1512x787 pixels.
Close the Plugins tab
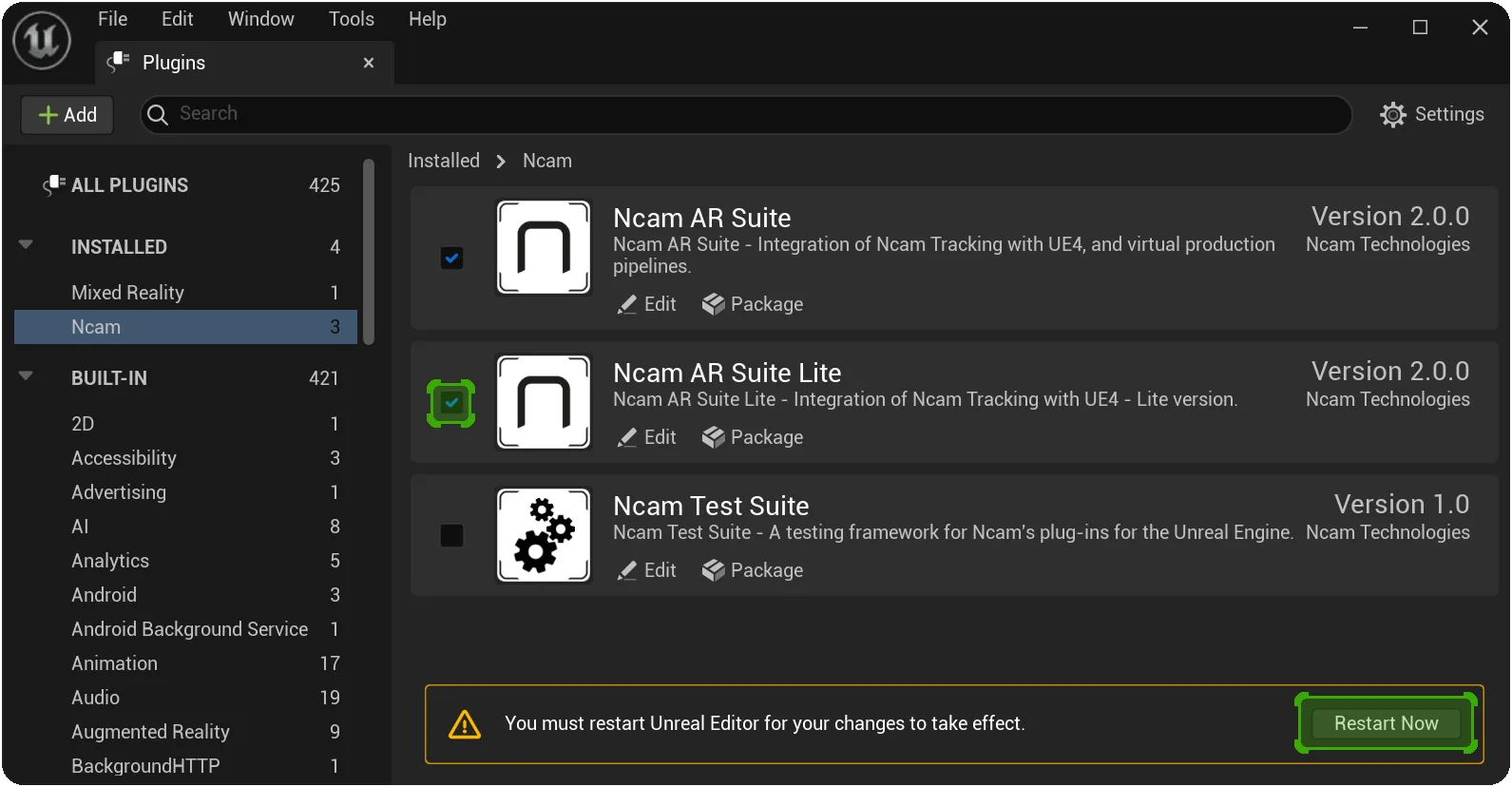[x=369, y=63]
